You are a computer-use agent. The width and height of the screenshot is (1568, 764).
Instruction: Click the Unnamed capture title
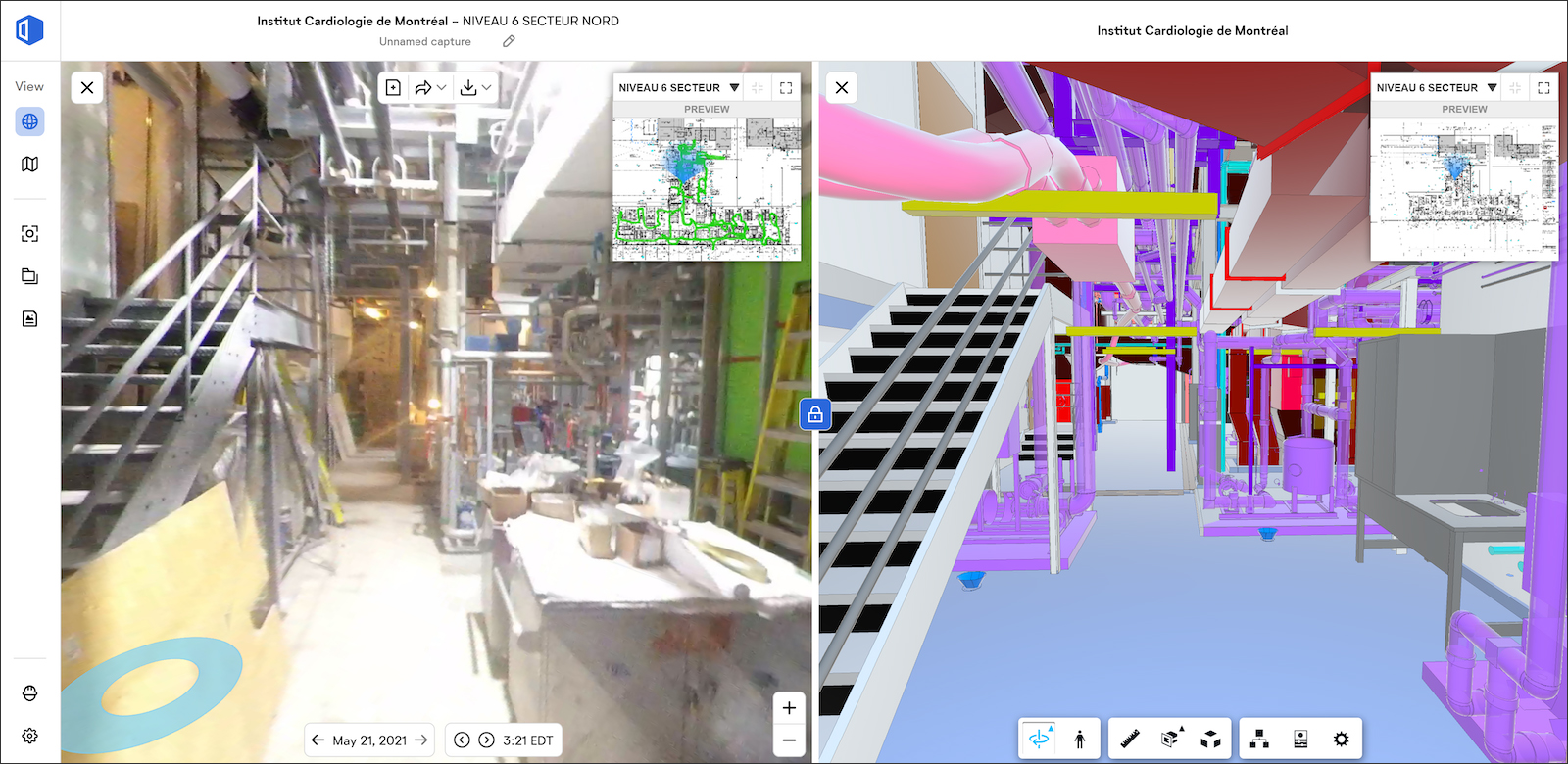pos(425,41)
